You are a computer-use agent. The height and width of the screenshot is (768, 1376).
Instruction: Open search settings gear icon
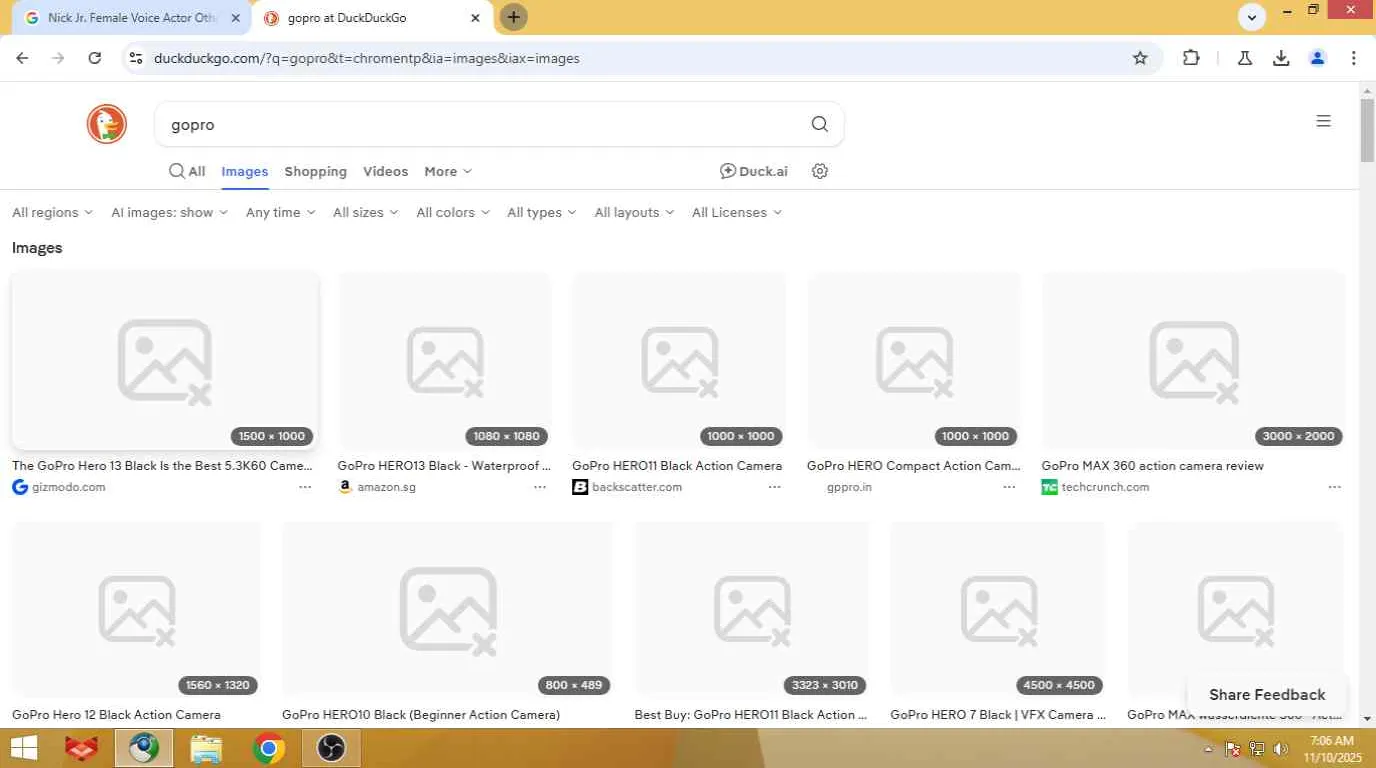[820, 171]
